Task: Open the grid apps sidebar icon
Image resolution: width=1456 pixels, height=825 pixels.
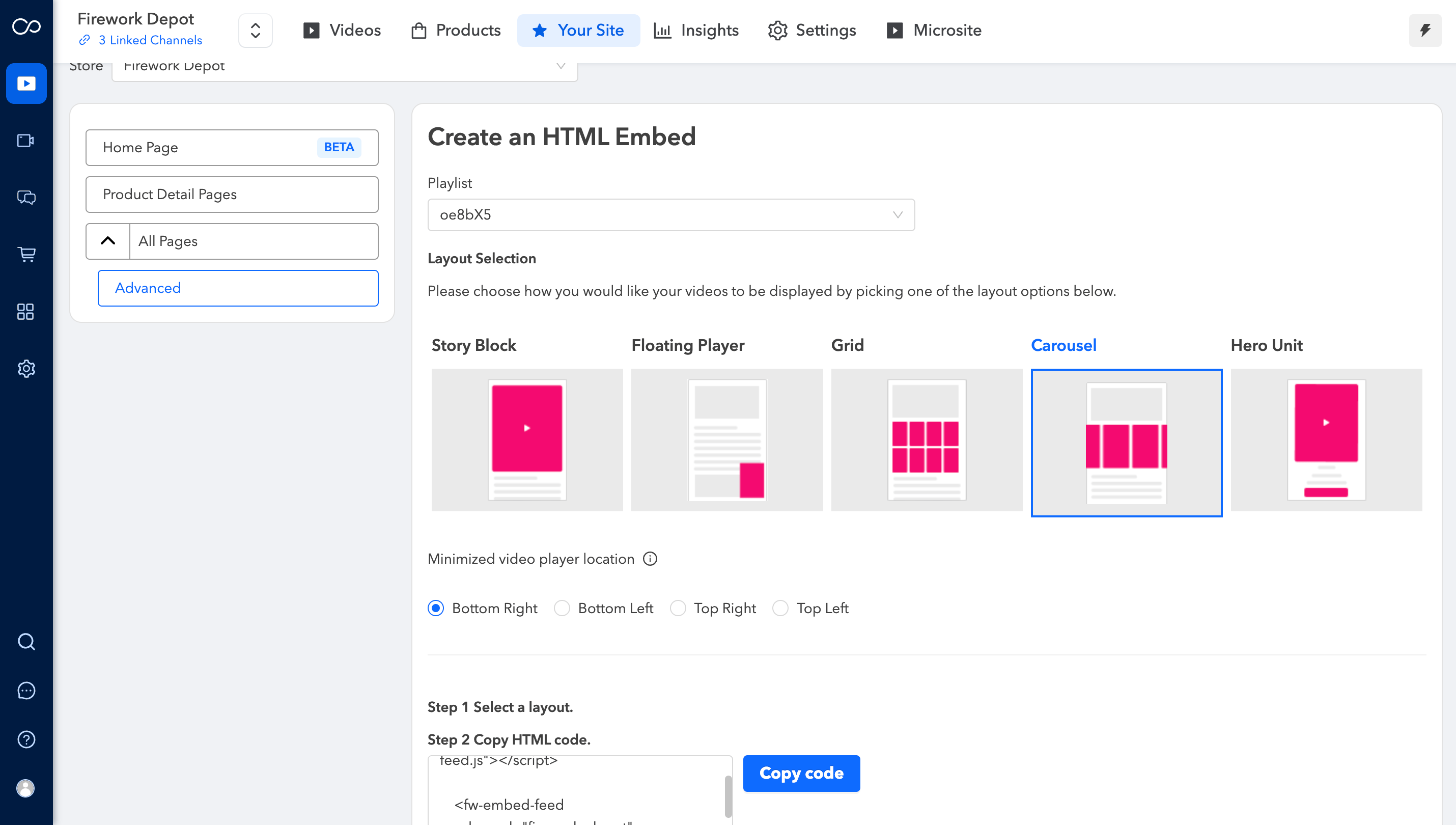Action: click(26, 312)
